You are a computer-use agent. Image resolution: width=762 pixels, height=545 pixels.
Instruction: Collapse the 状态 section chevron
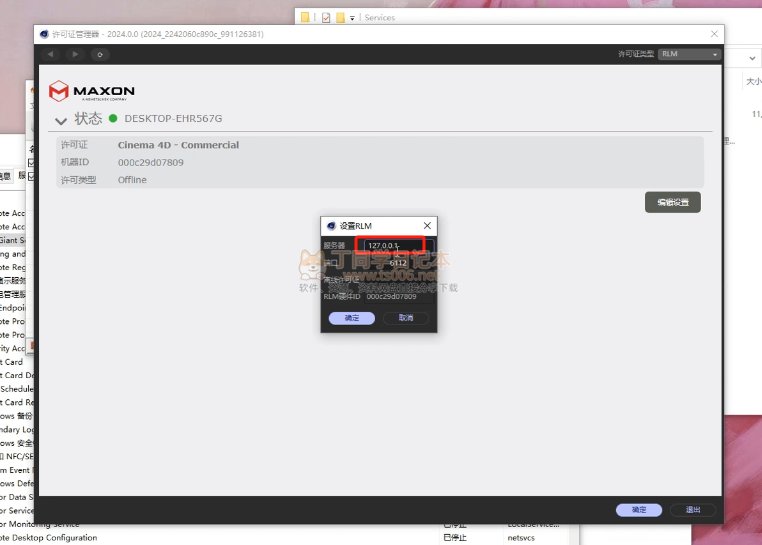coord(61,120)
